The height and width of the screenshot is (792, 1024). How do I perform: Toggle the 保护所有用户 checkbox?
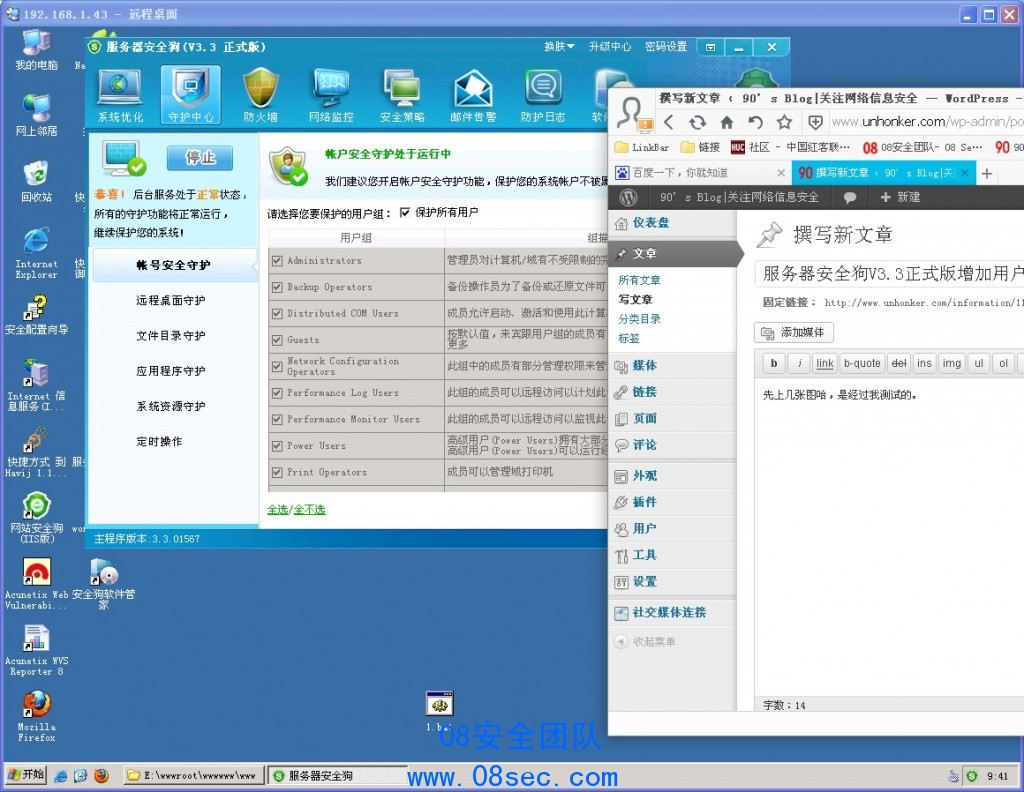(405, 212)
